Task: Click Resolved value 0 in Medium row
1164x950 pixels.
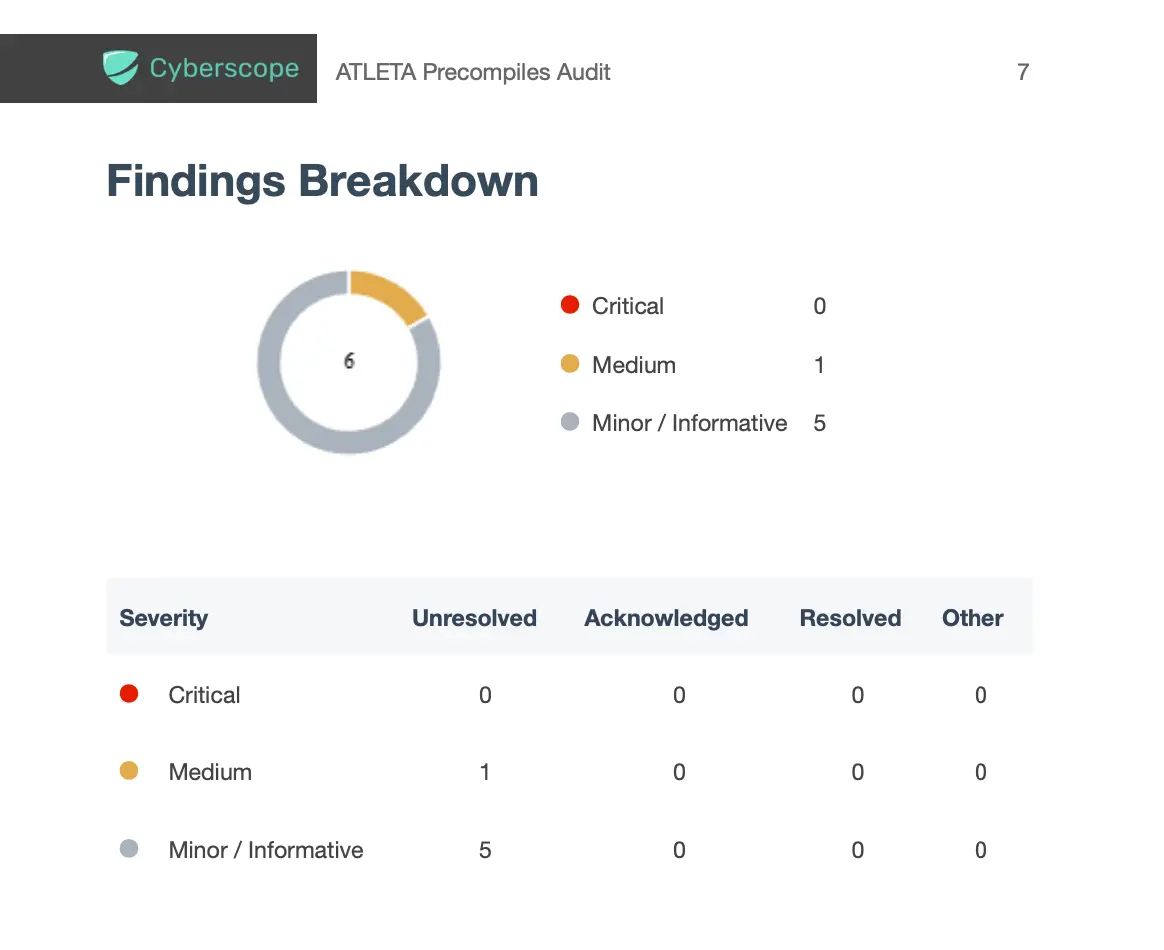Action: click(857, 772)
